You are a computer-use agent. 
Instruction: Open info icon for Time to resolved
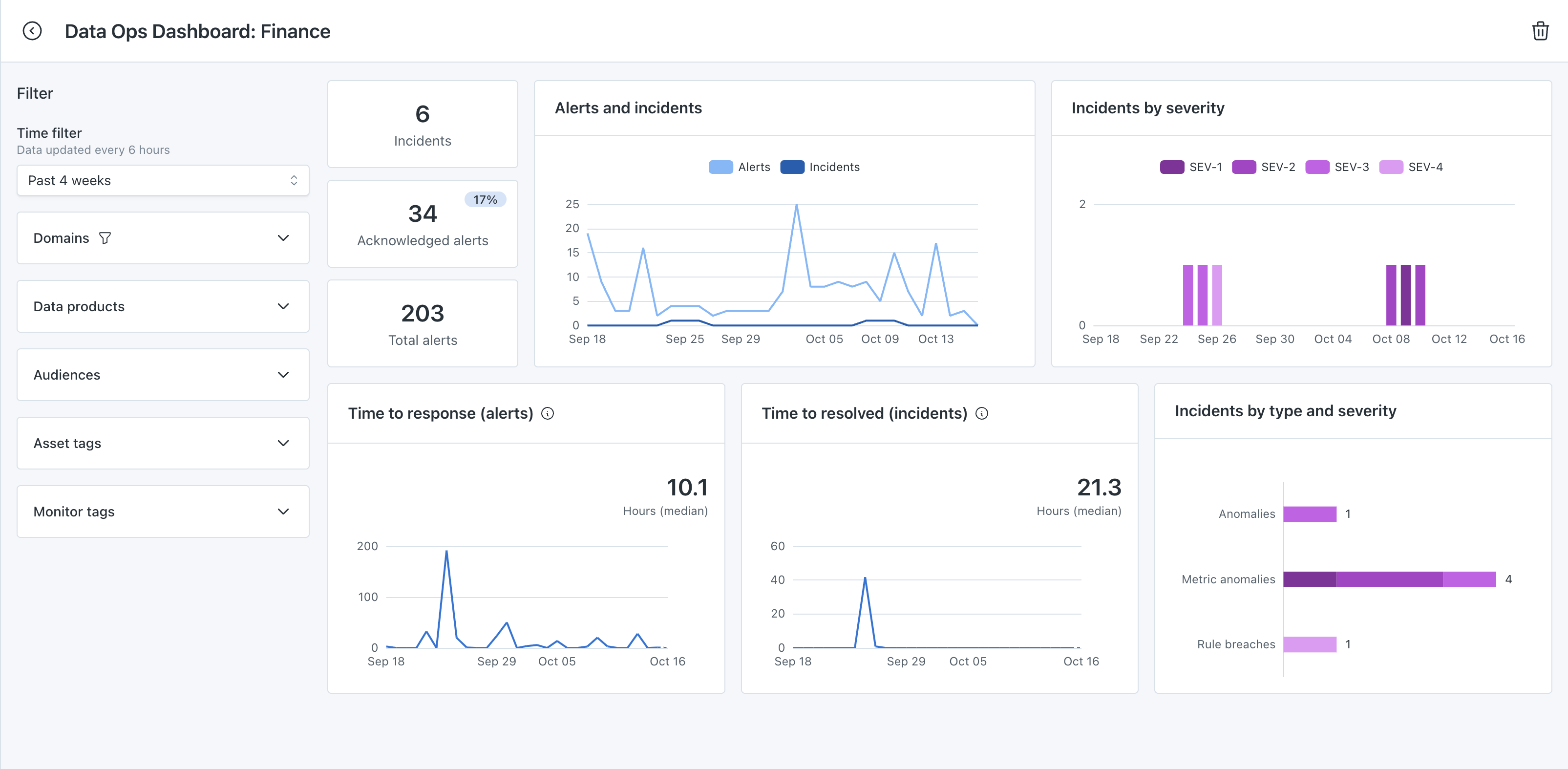click(x=982, y=413)
